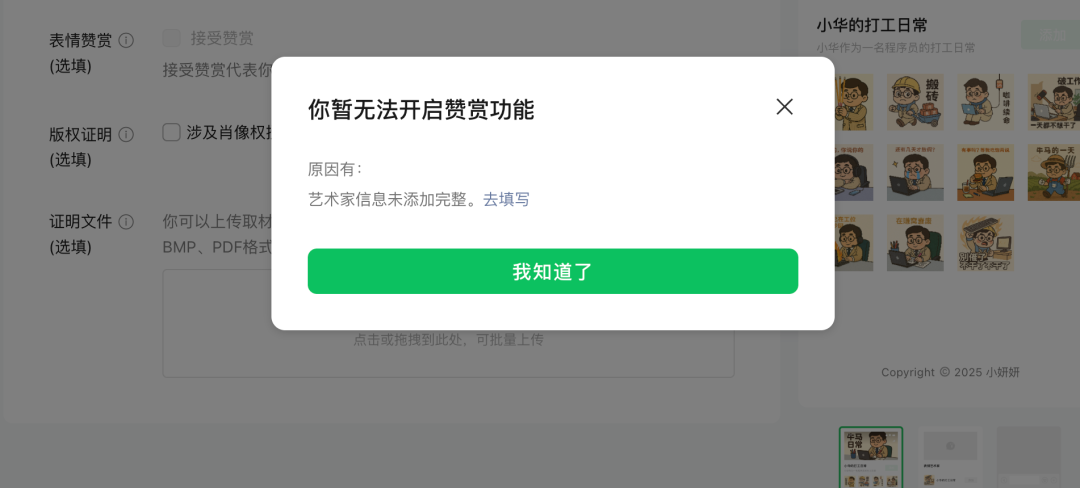Select the hammer-smashing laptop sticker
Viewport: 1080px width, 488px height.
point(1054,103)
